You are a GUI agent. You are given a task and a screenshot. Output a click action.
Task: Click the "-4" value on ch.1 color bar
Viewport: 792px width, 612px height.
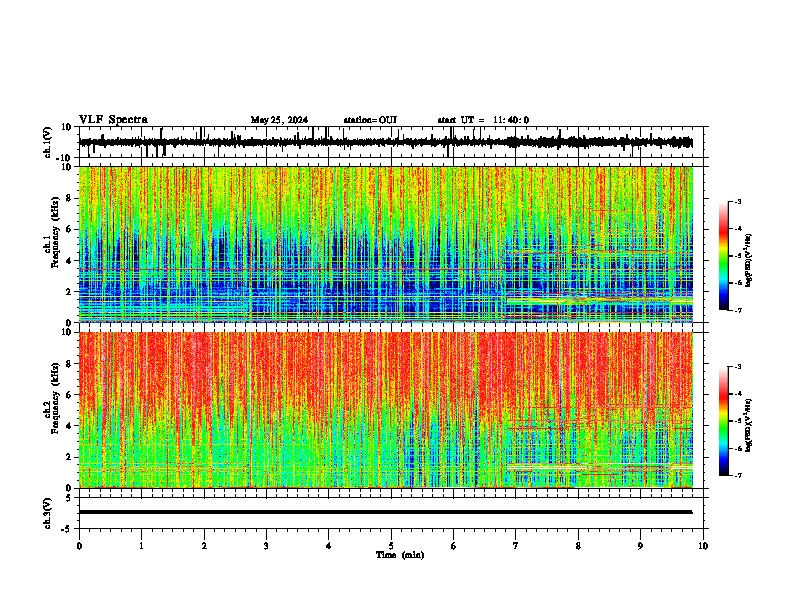point(738,229)
